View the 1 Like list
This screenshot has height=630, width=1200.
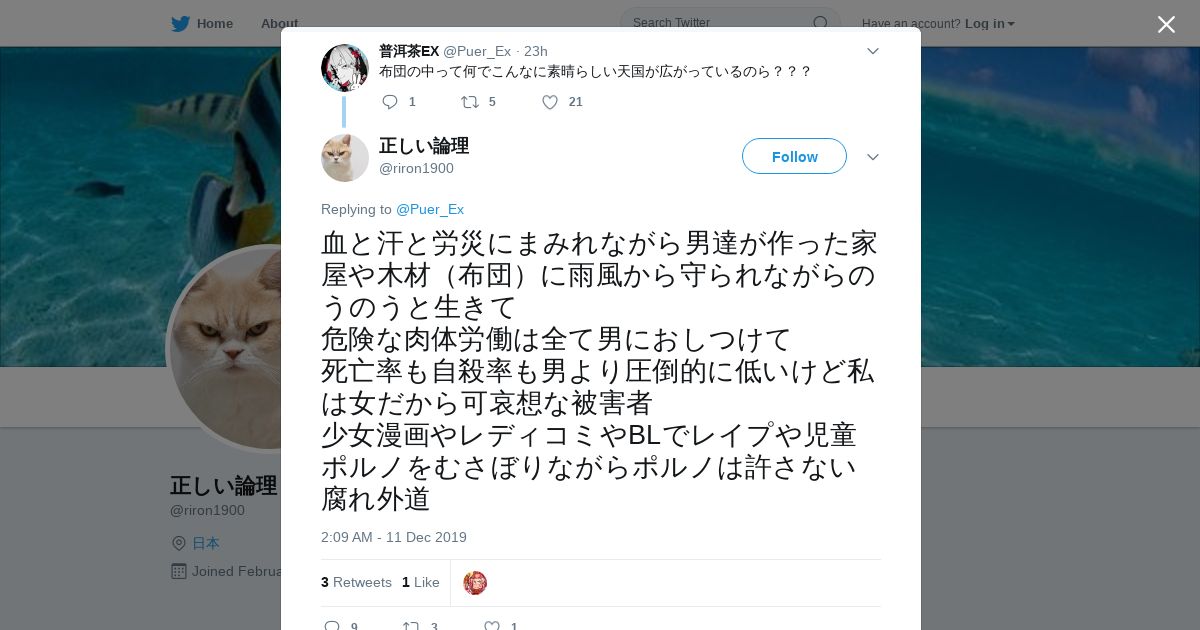pyautogui.click(x=421, y=582)
